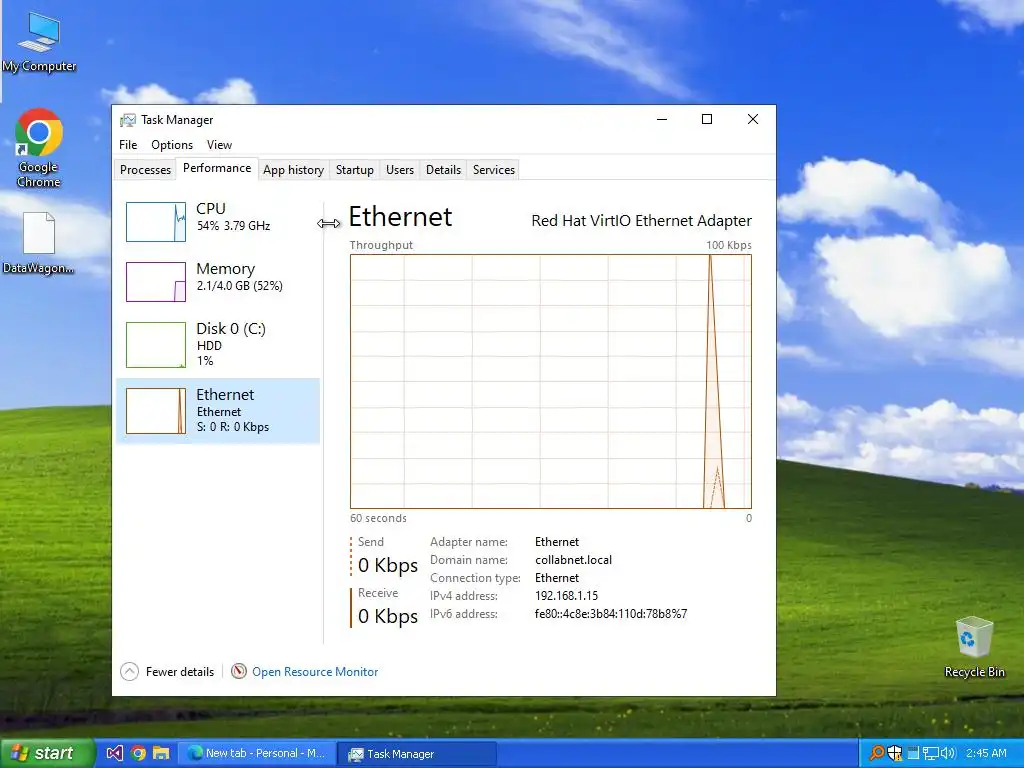Select the DataWagon file on desktop
The height and width of the screenshot is (768, 1024).
click(x=39, y=243)
